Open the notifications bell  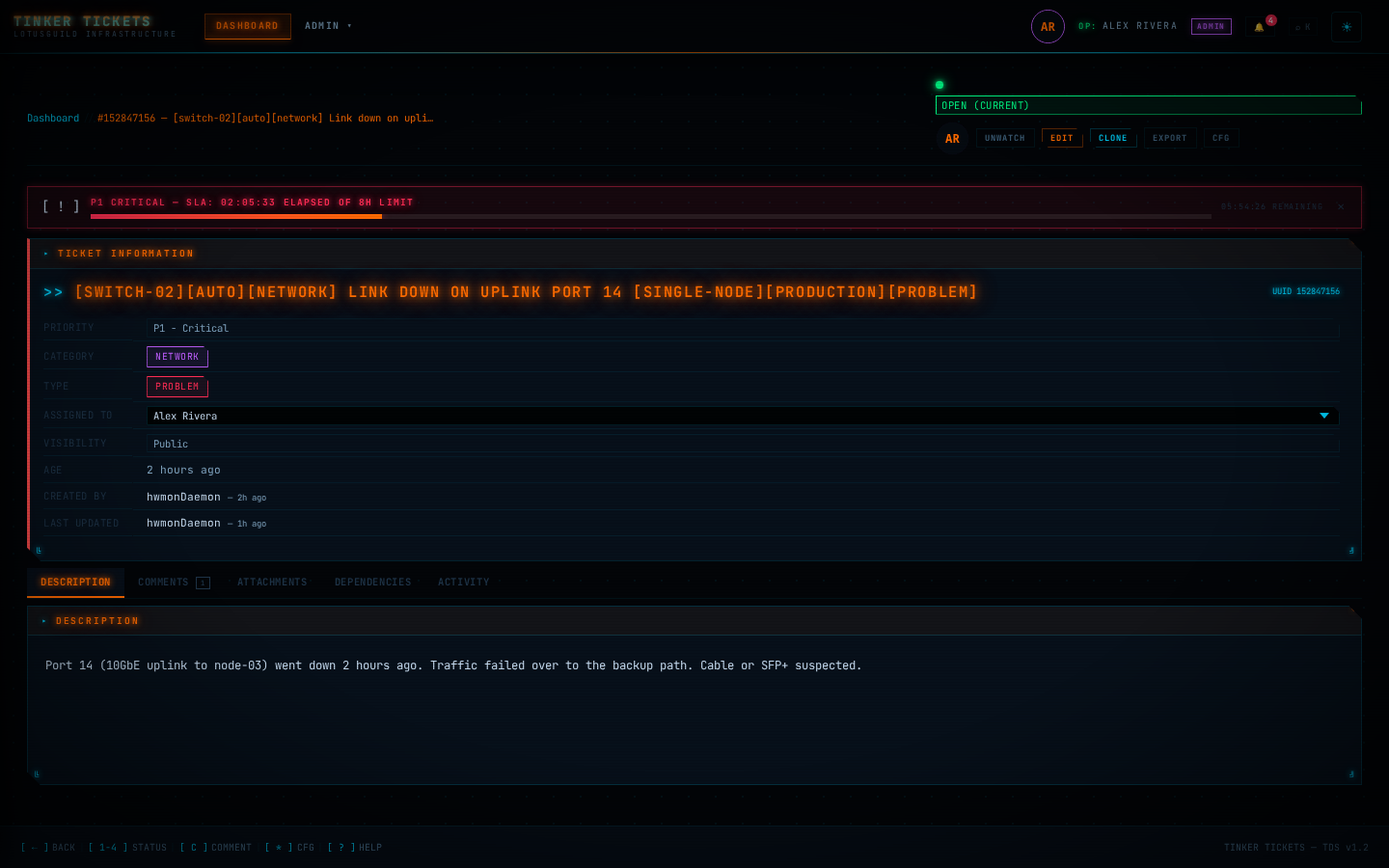(x=1259, y=27)
